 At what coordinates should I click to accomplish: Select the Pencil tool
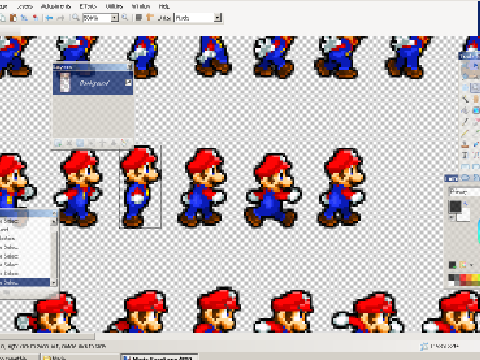(x=465, y=133)
